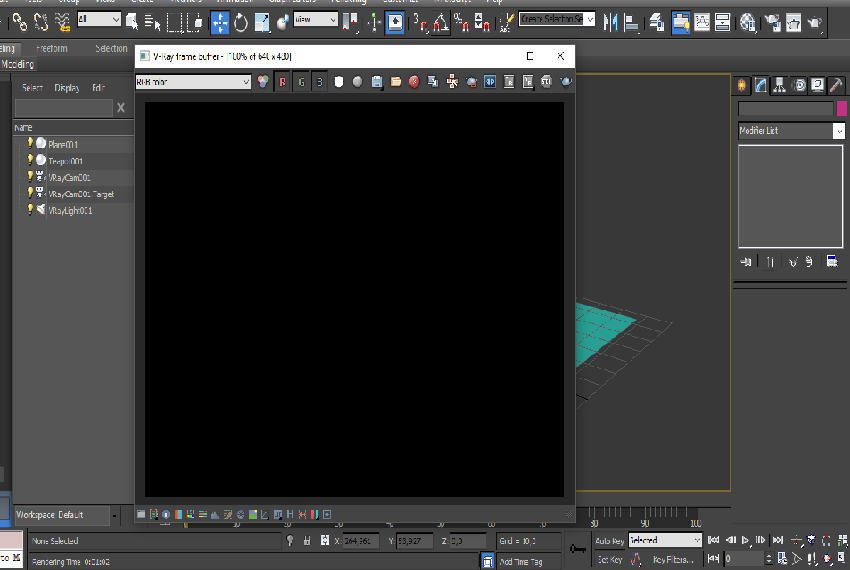The image size is (850, 570).
Task: Switch to mono mode gray circle icon
Action: pyautogui.click(x=357, y=81)
